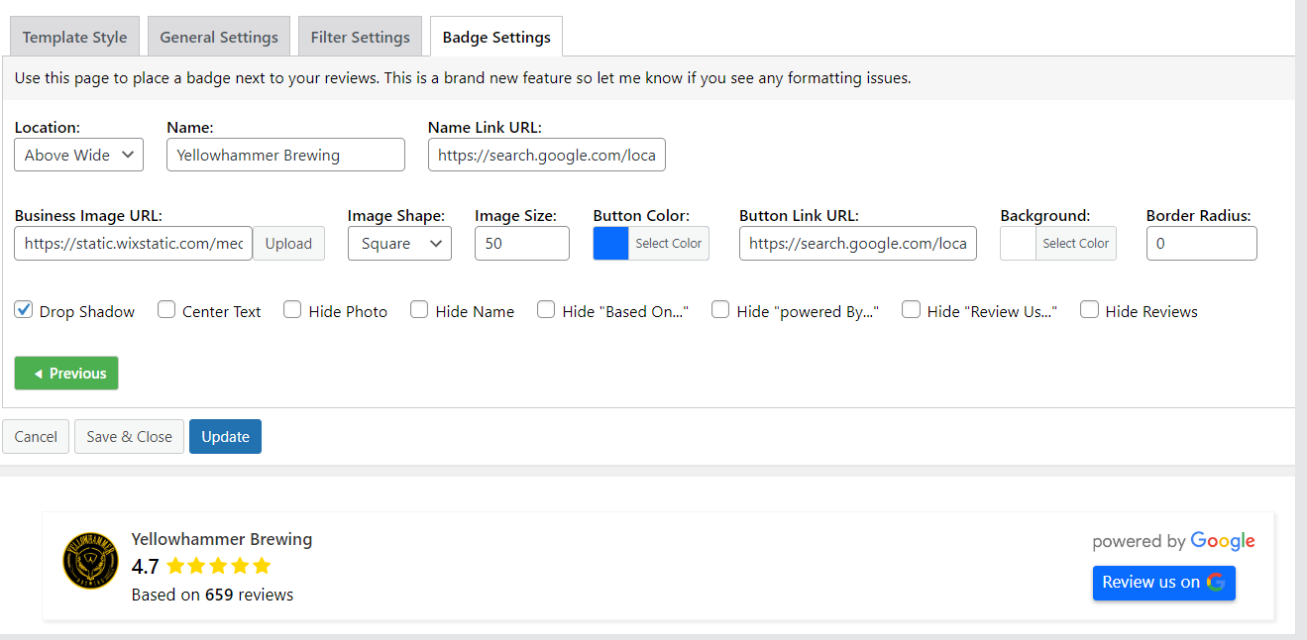Viewport: 1307px width, 640px height.
Task: Click the blue Button Color swatch
Action: pyautogui.click(x=611, y=243)
